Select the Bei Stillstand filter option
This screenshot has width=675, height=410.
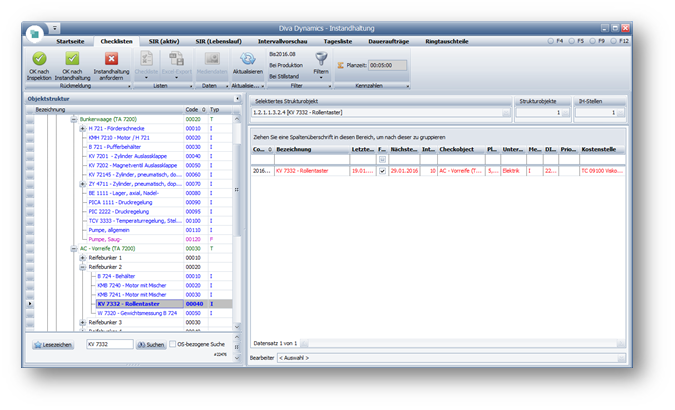(286, 74)
